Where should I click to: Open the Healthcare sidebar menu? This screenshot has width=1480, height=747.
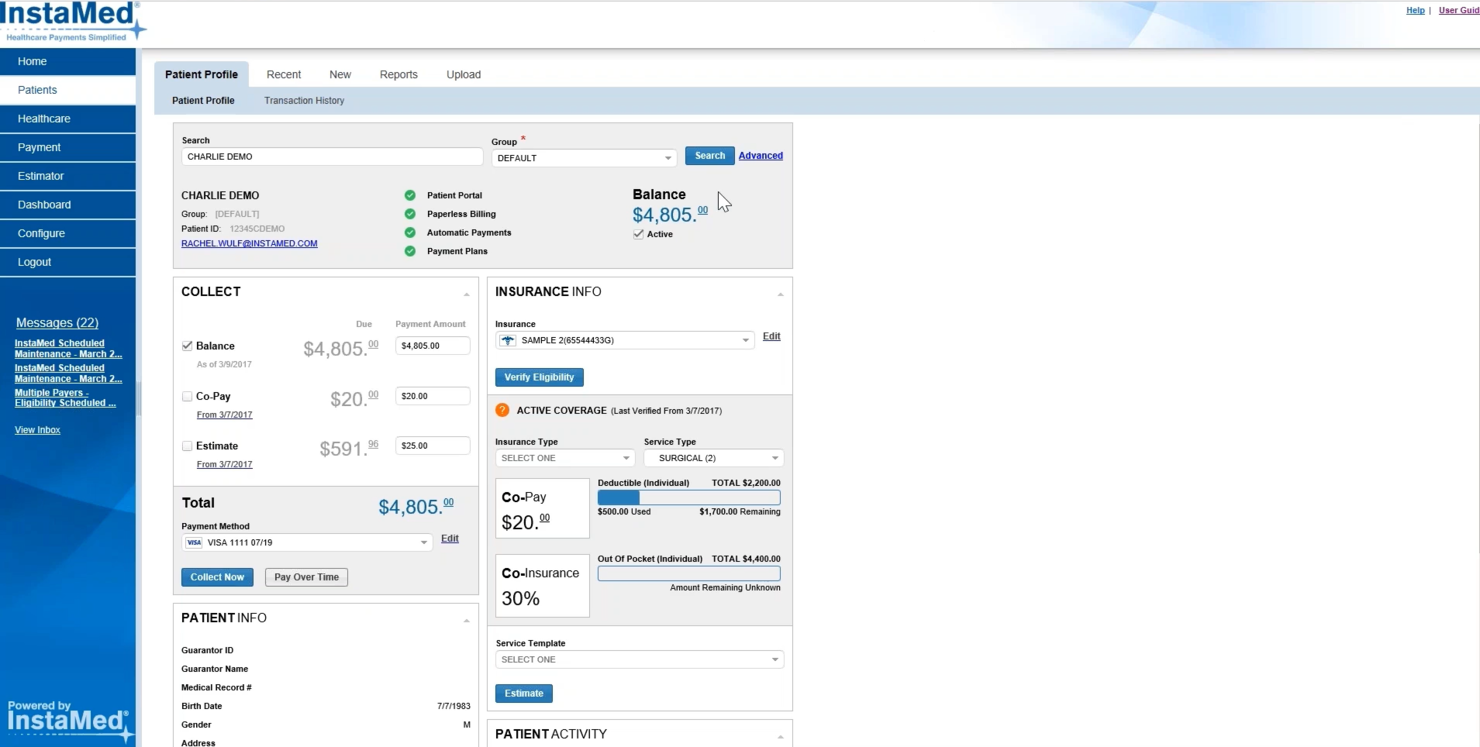(68, 119)
